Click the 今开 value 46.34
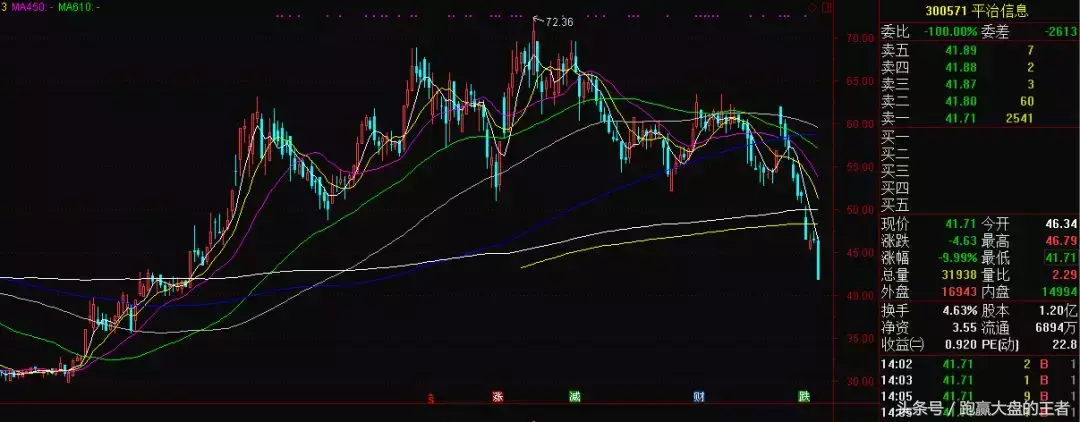1080x422 pixels. coord(1061,224)
